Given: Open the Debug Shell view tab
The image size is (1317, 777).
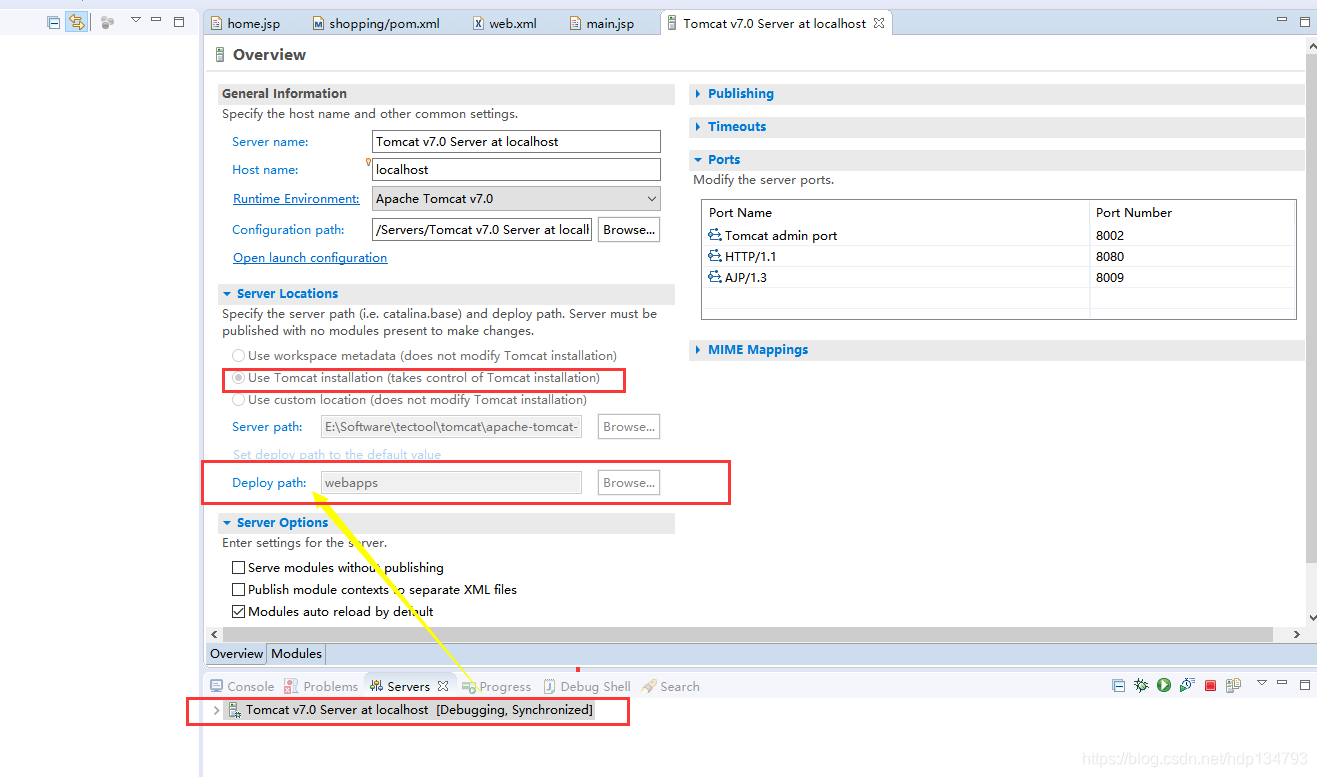Looking at the screenshot, I should tap(587, 687).
